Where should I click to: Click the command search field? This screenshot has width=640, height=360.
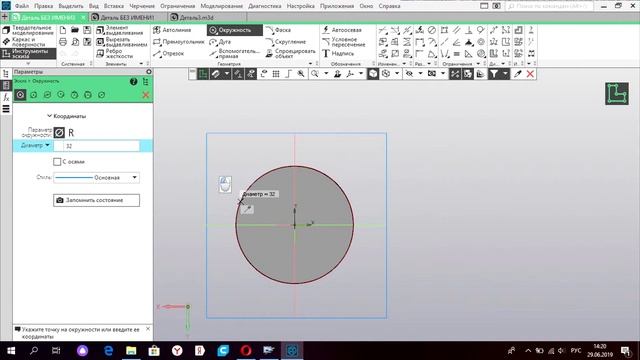pos(549,6)
